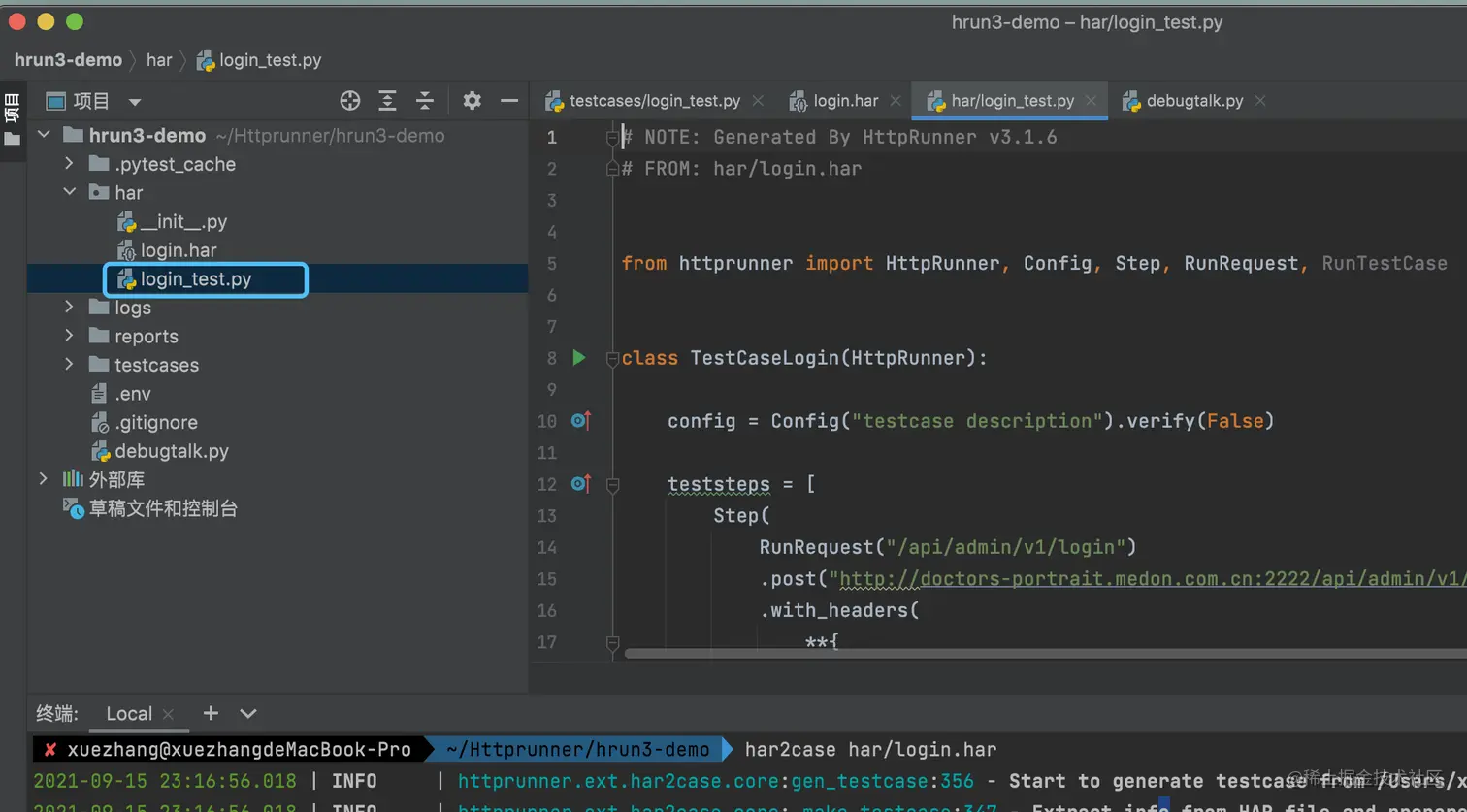Close the testcases/login_test.py editor tab
The width and height of the screenshot is (1467, 812).
pos(758,100)
